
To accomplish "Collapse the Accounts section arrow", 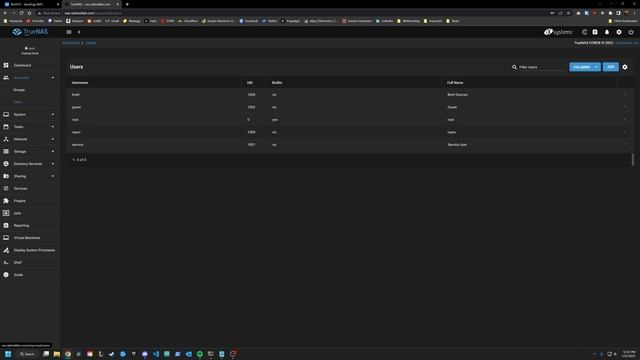I will pos(53,78).
